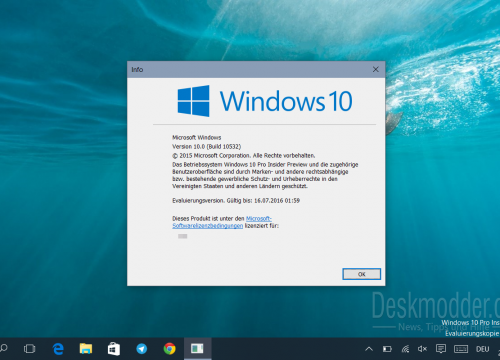Select the active winver taskbar icon
The image size is (500, 360).
(197, 349)
